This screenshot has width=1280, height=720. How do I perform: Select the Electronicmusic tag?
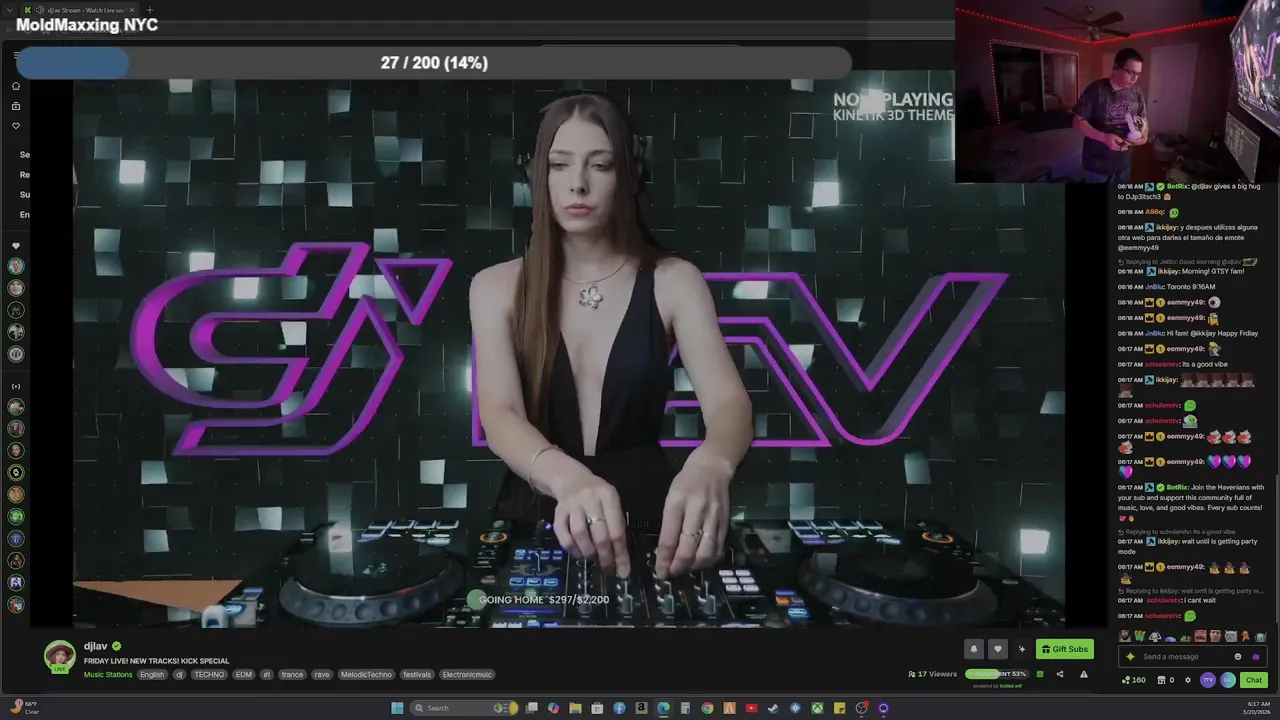[x=467, y=675]
